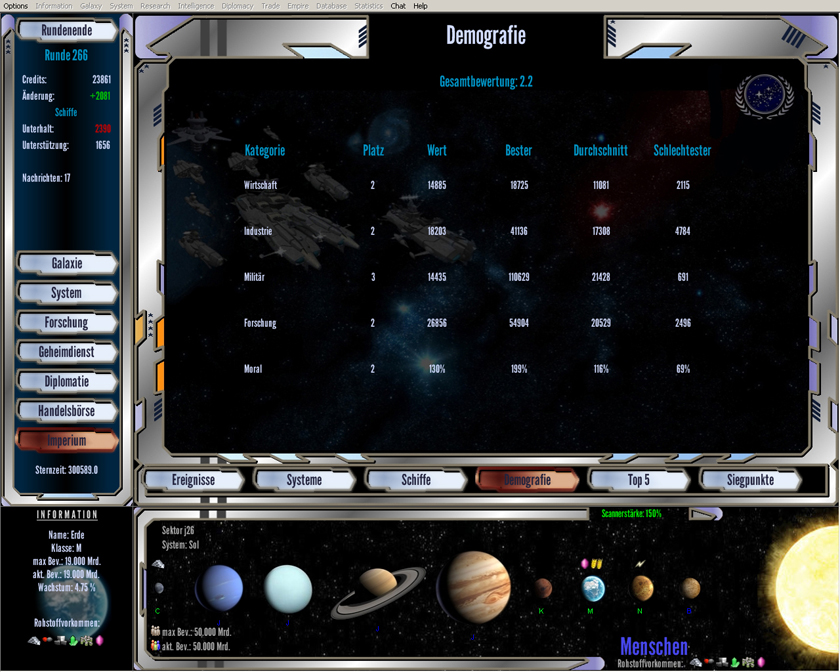Click the Wirtschaft category row label
Viewport: 840px width, 672px height.
(260, 185)
